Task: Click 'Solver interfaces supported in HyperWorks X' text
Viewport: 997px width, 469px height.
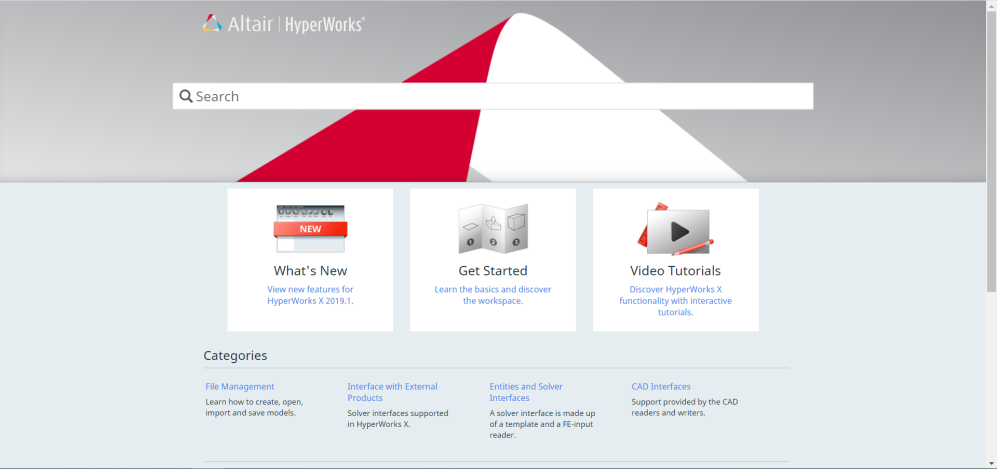Action: pos(398,419)
